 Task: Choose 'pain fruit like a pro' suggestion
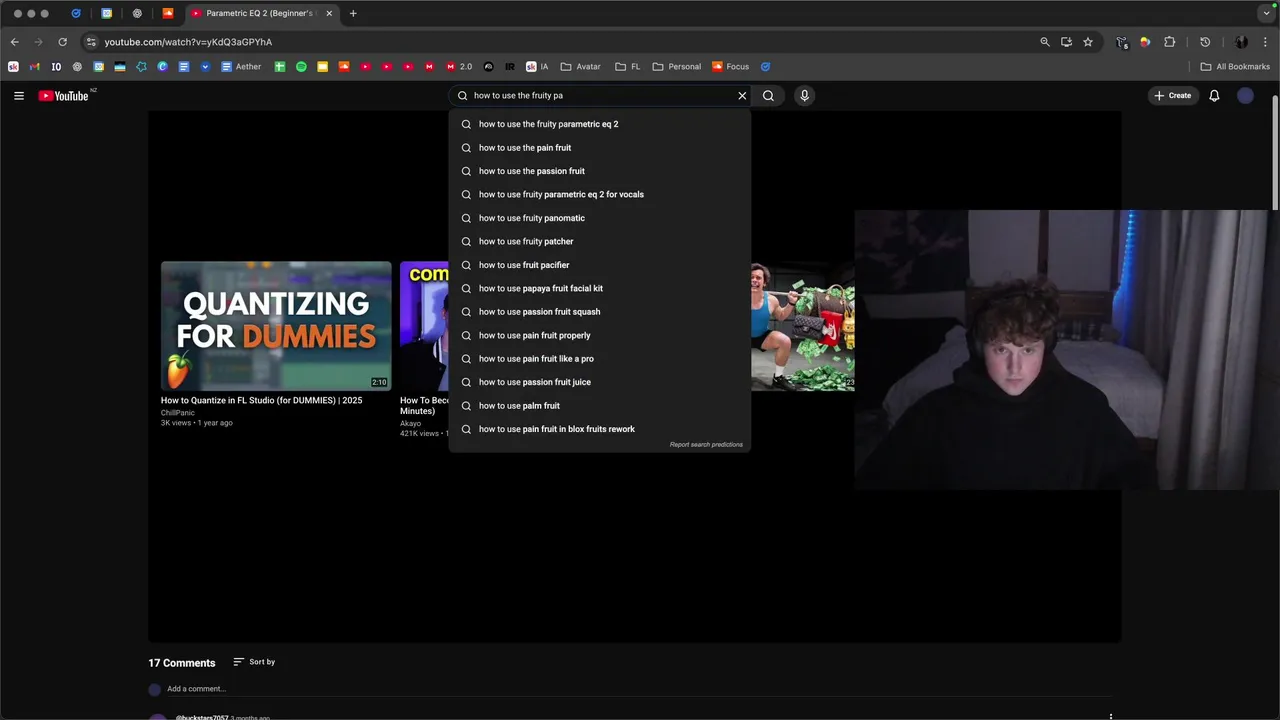599,359
